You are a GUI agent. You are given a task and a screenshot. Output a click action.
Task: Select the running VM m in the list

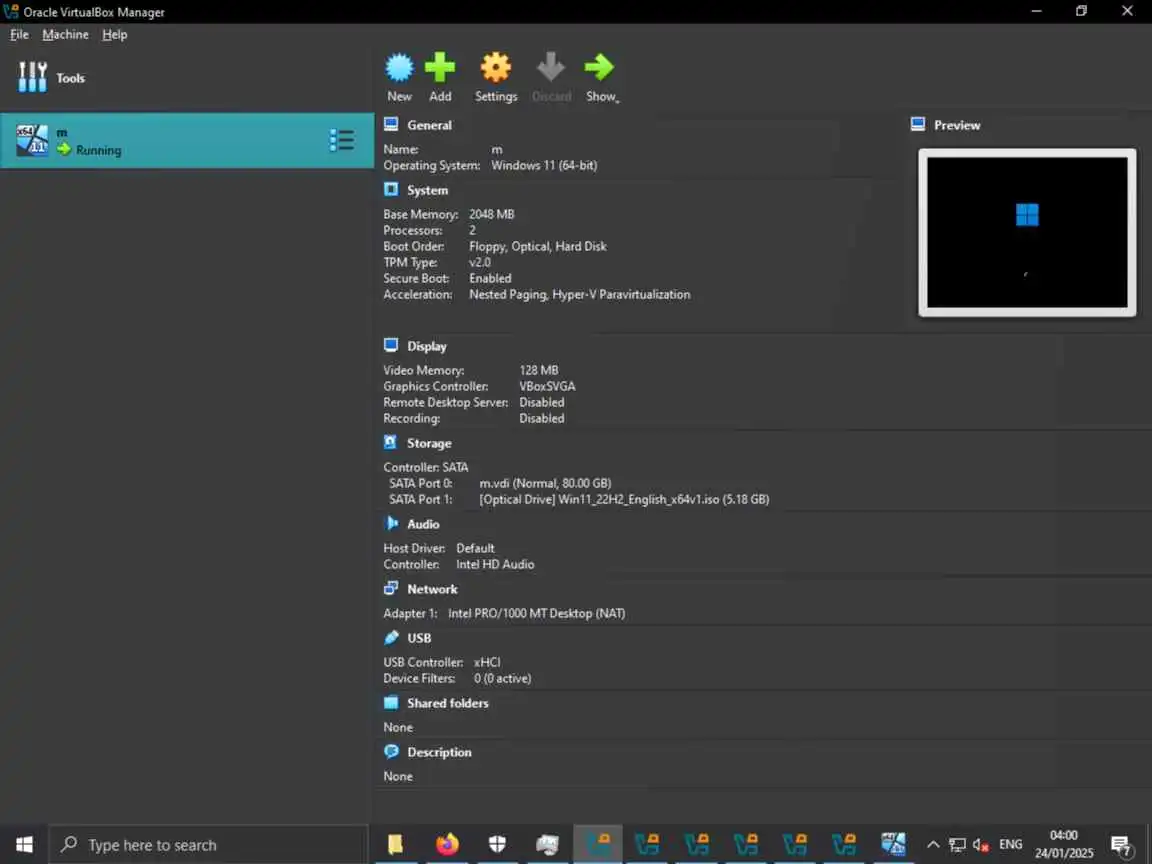[187, 140]
